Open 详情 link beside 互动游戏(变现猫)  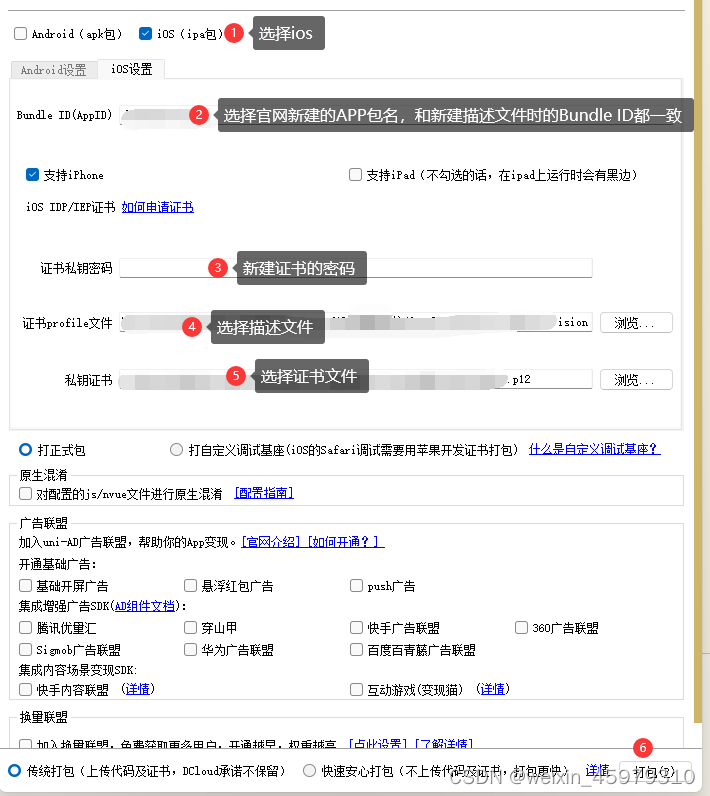pos(492,689)
